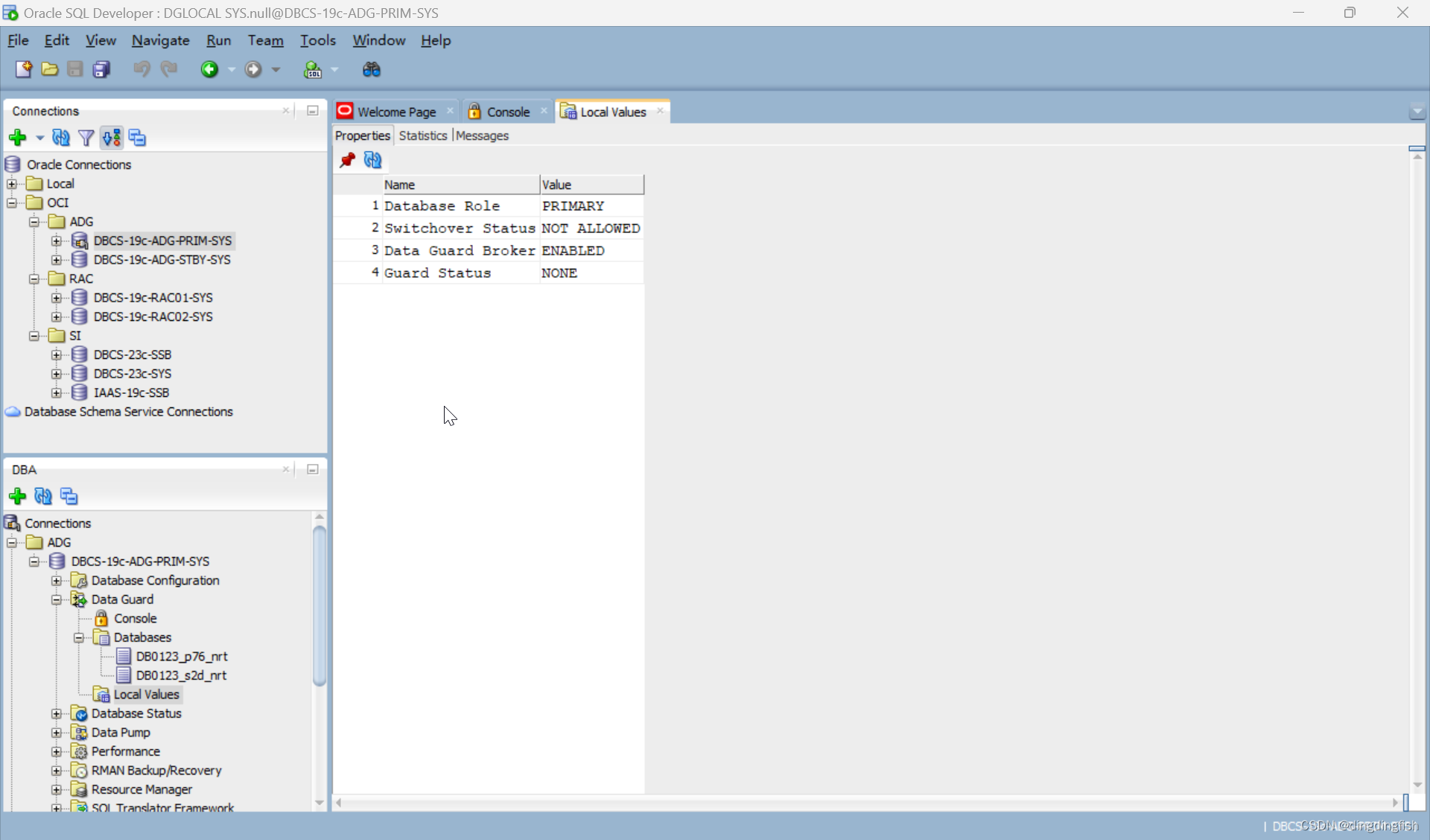The image size is (1430, 840).
Task: Click the binoculars Find DB Object icon
Action: click(371, 69)
